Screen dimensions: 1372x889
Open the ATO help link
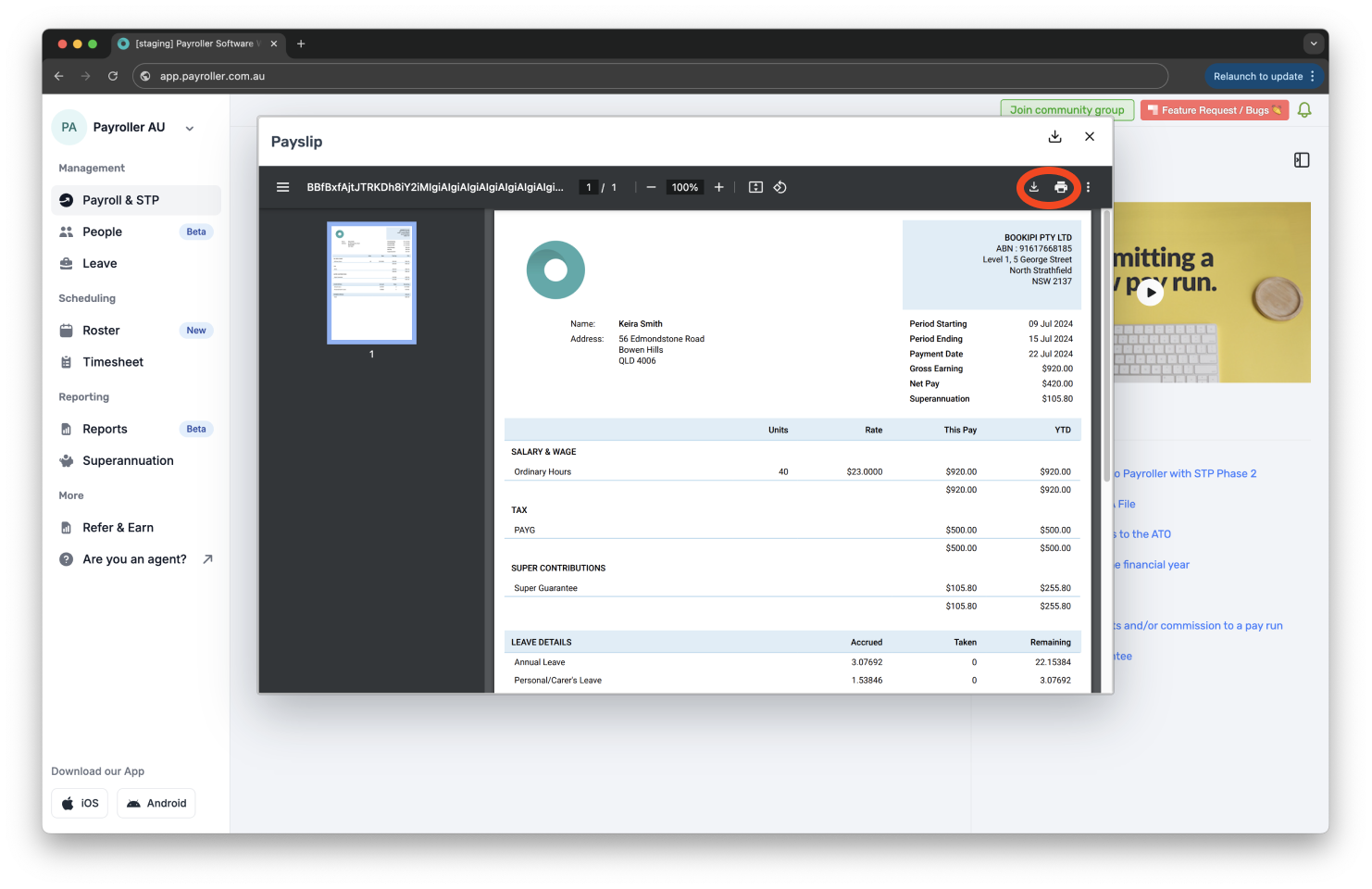point(1142,533)
